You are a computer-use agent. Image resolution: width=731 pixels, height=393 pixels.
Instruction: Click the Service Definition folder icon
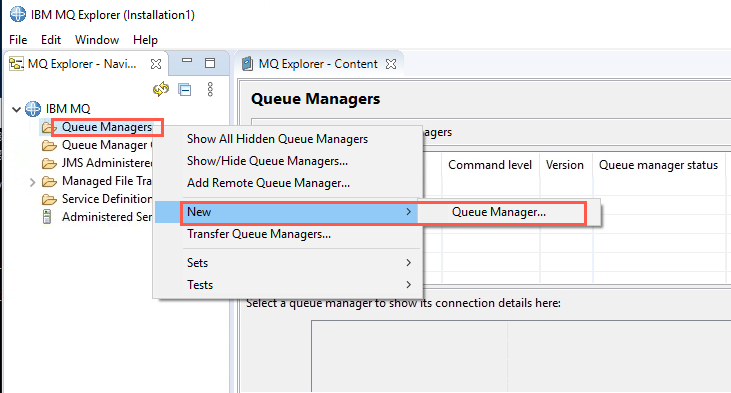pyautogui.click(x=49, y=199)
